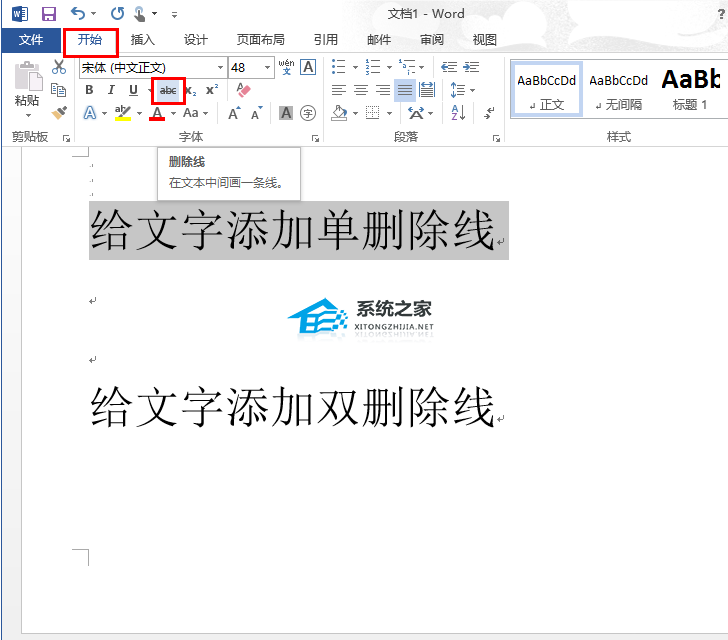Click the Shrink Font icon
This screenshot has height=640, width=728.
[256, 113]
